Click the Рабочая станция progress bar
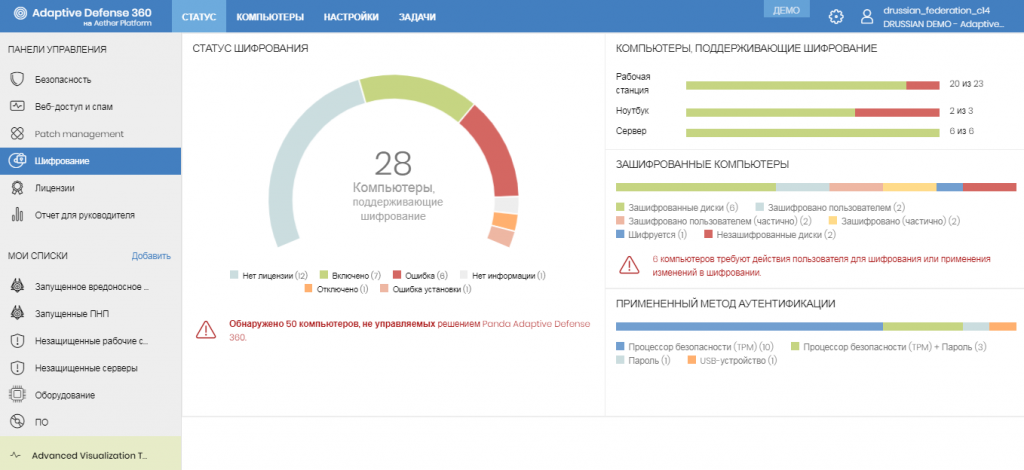 click(812, 85)
